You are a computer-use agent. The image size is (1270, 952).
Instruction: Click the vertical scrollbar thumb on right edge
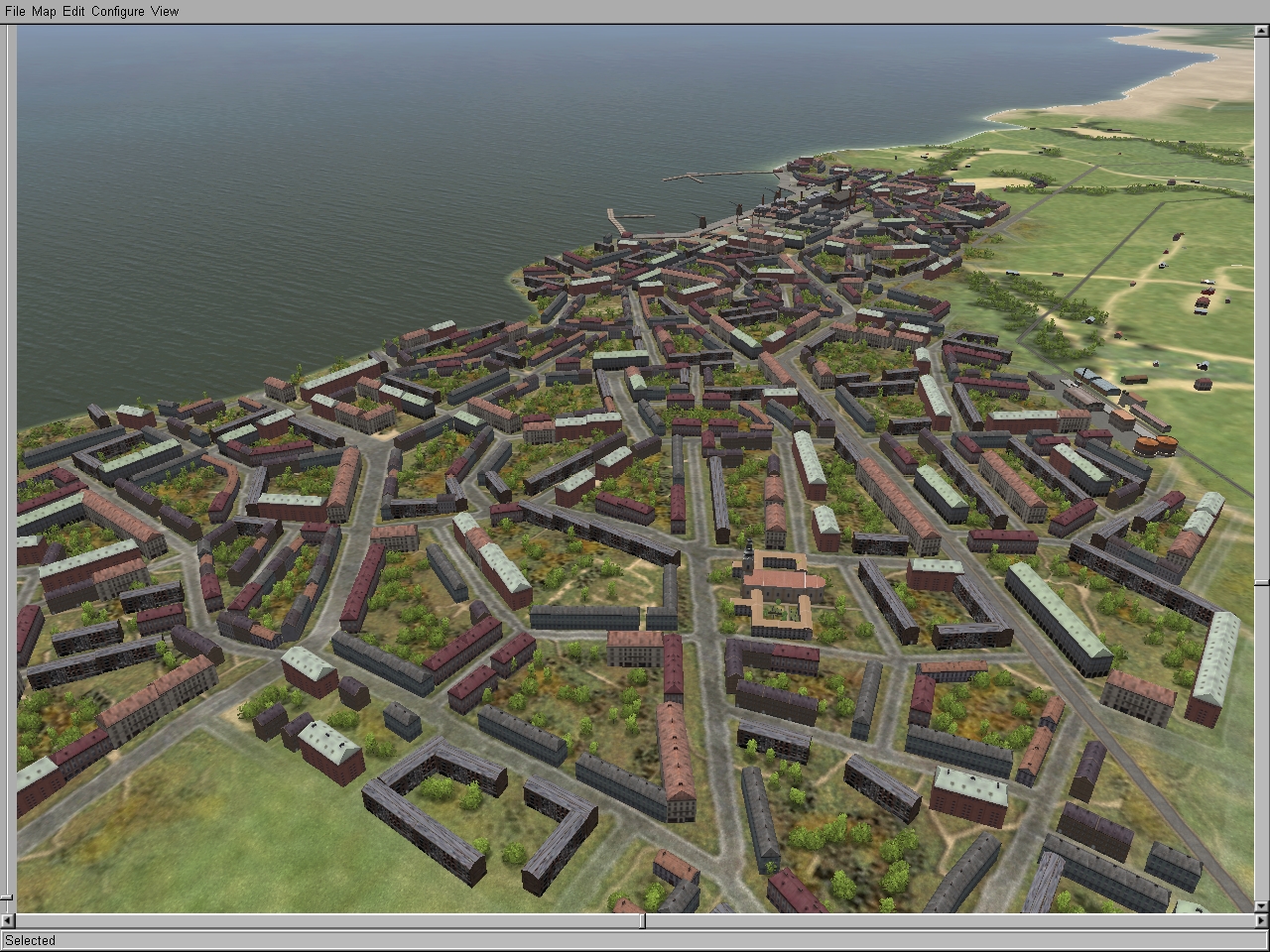coord(1261,583)
